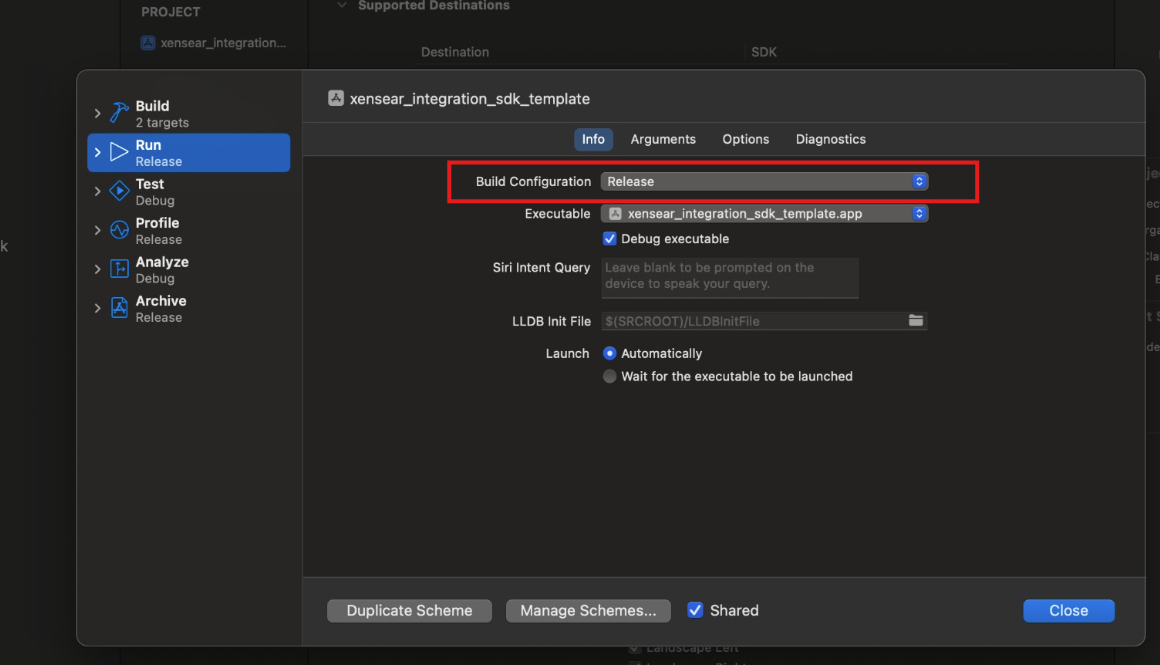
Task: Click the Archive icon in sidebar
Action: click(x=119, y=308)
